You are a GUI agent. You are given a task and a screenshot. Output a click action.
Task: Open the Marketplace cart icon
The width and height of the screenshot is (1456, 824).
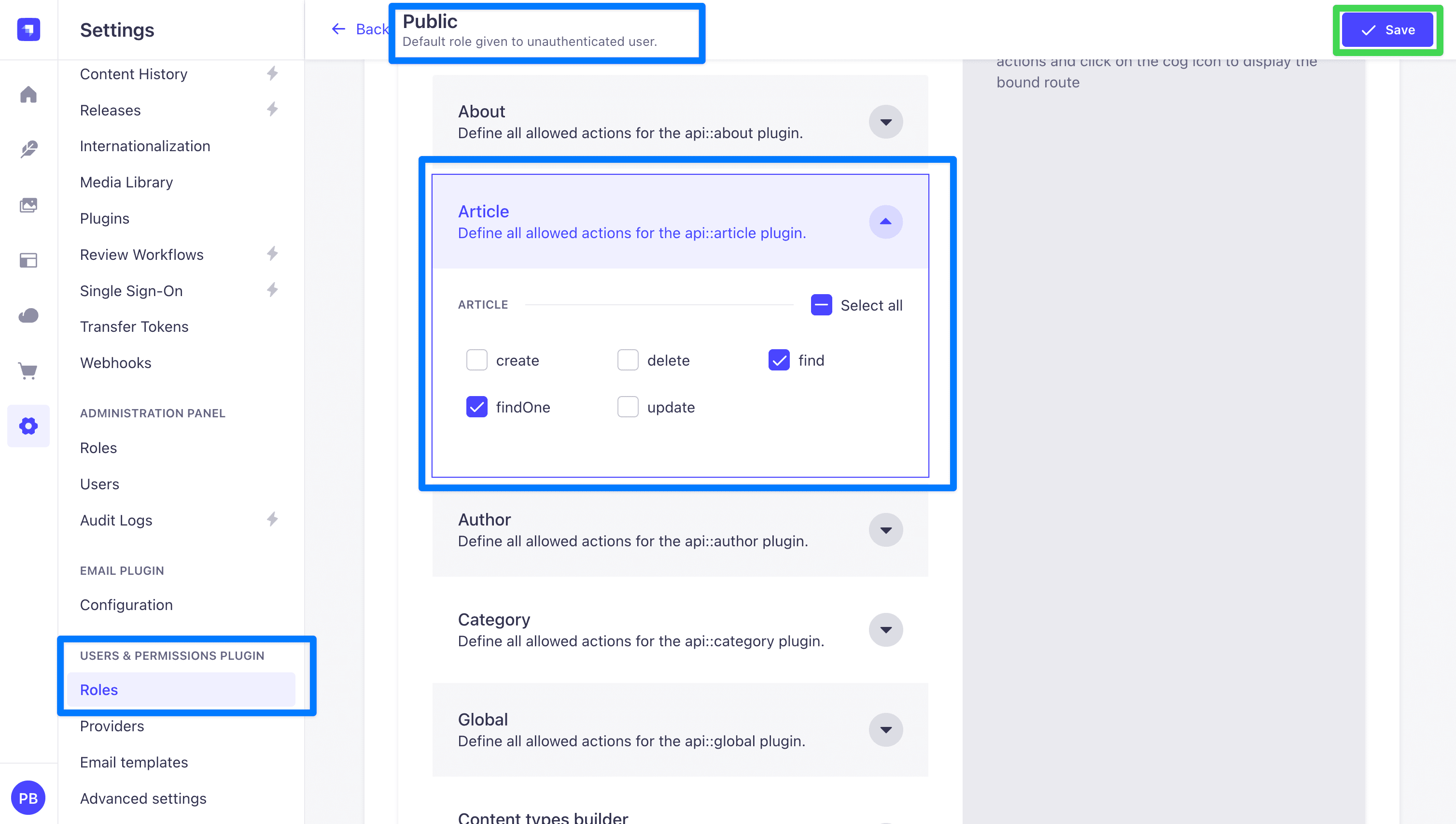(x=28, y=371)
